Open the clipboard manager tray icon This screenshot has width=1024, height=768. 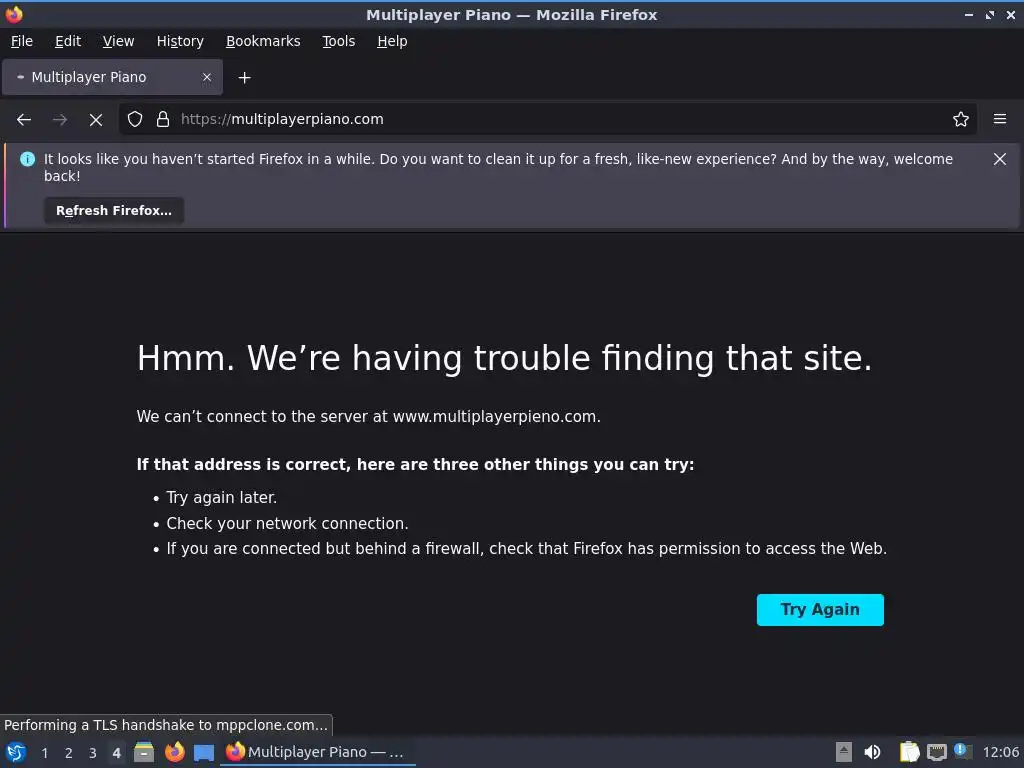click(x=909, y=752)
